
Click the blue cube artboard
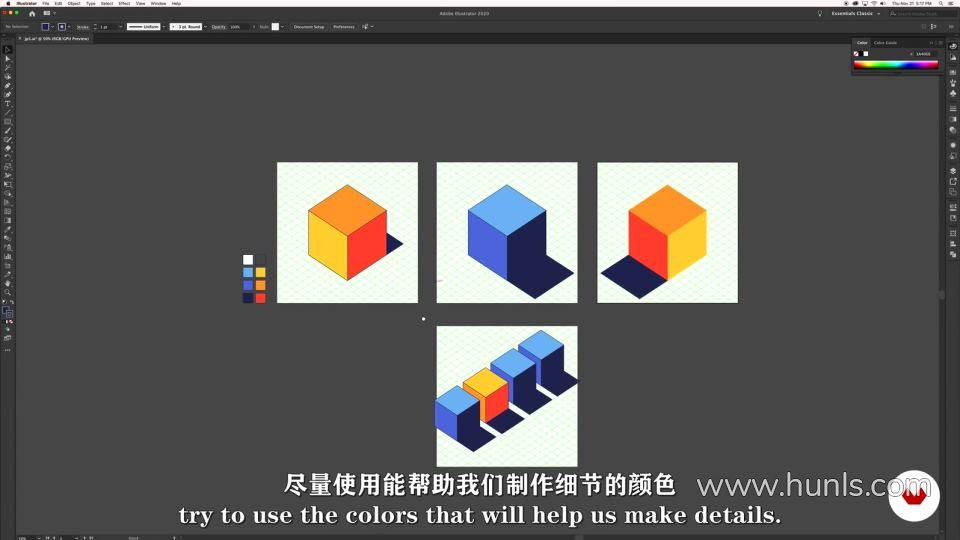tap(507, 233)
